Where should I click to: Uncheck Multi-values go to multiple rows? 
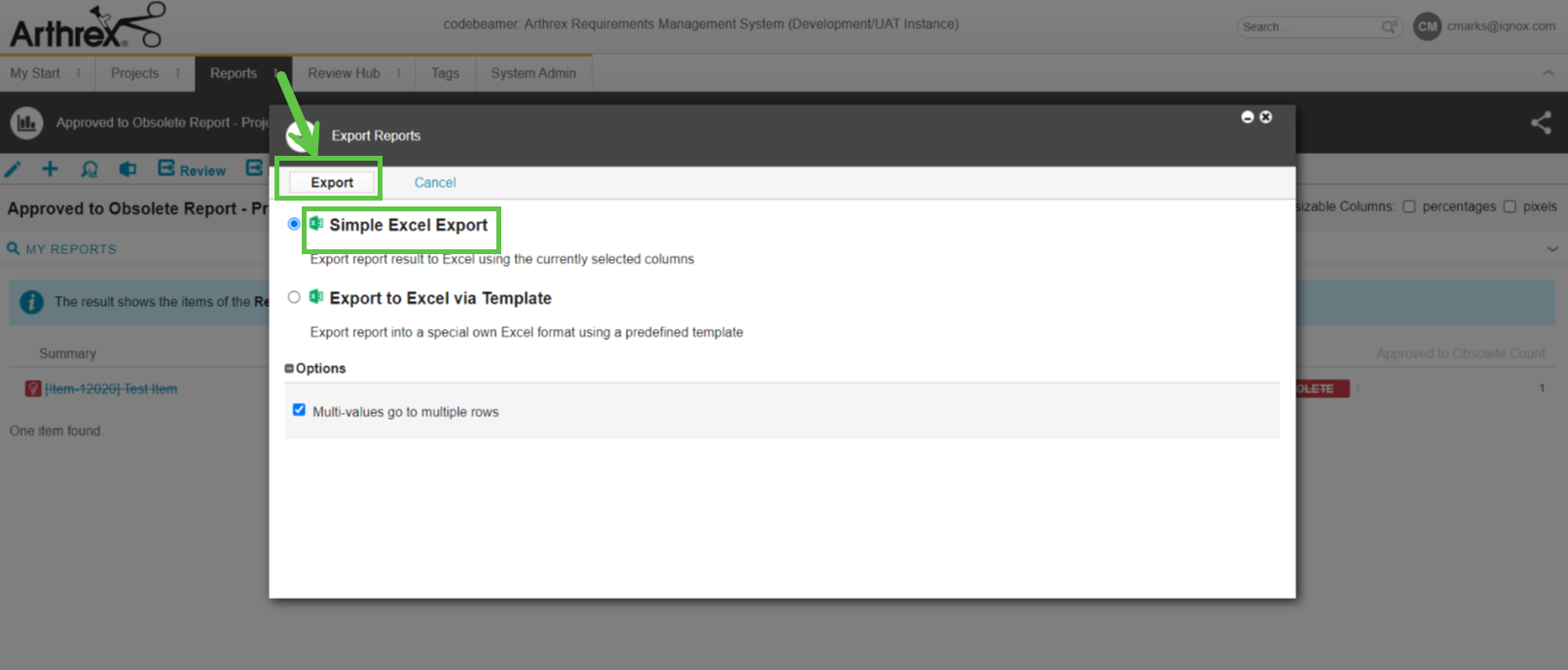299,410
